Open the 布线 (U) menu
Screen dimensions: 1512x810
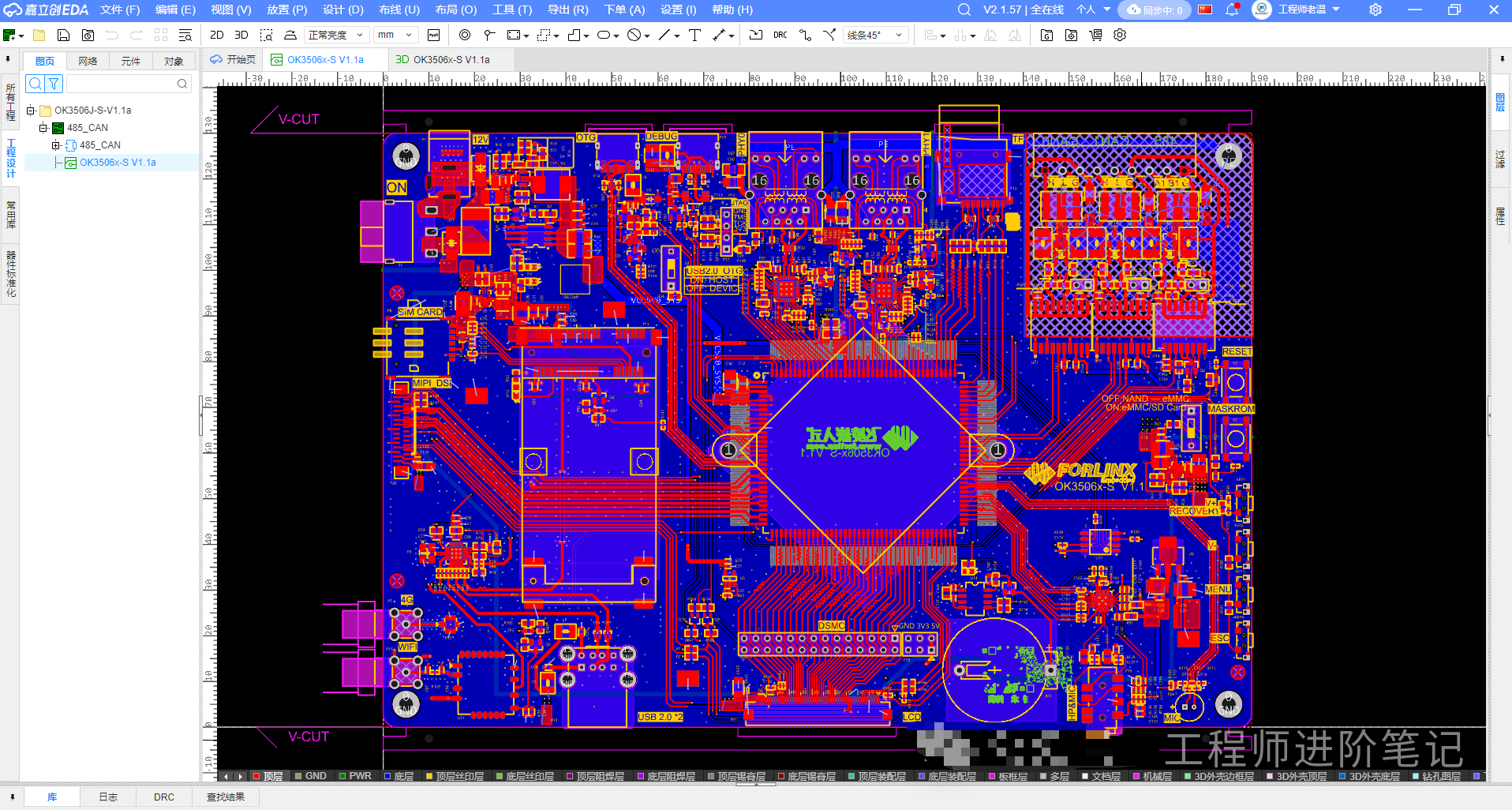(399, 9)
